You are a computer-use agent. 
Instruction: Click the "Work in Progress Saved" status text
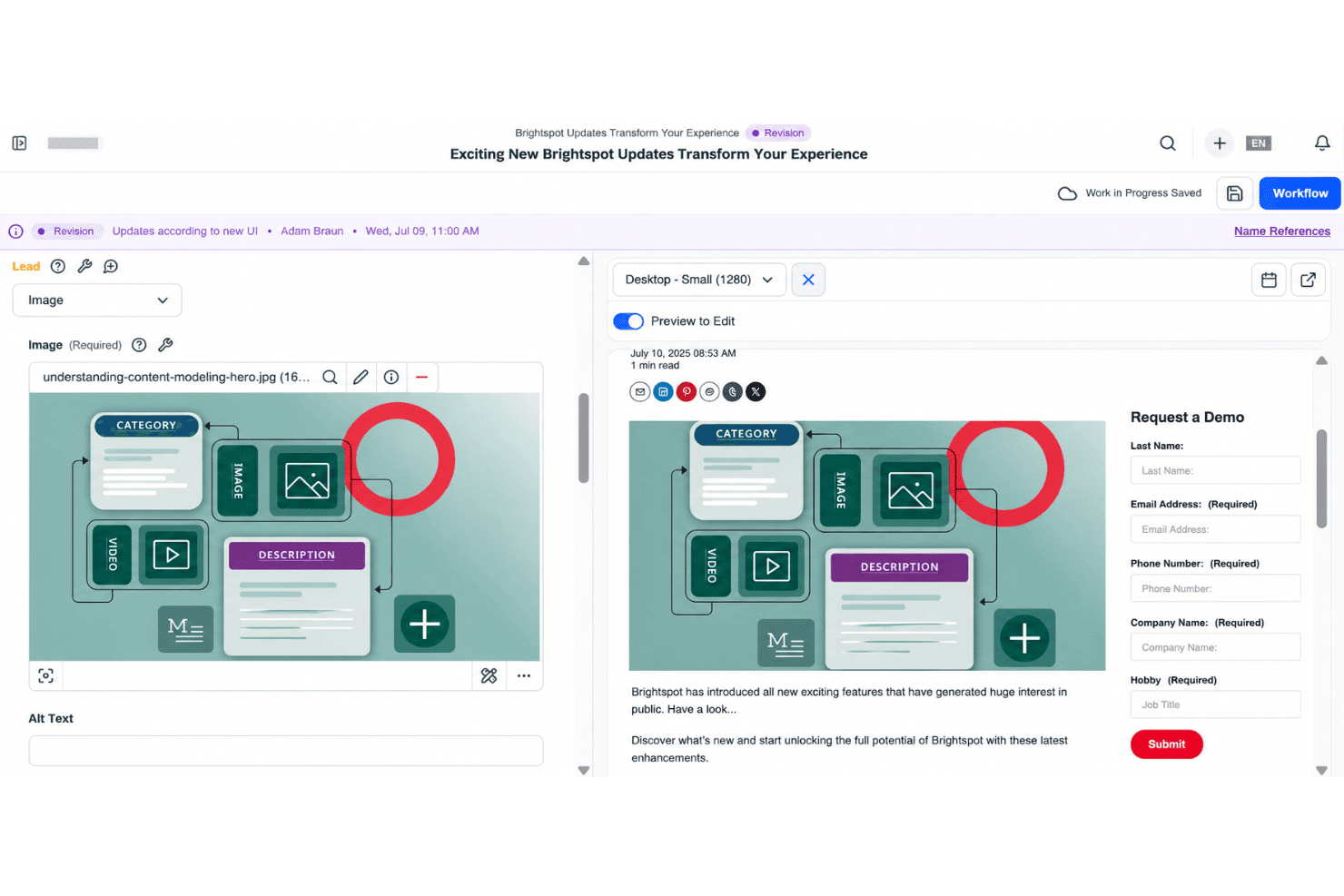click(x=1143, y=193)
